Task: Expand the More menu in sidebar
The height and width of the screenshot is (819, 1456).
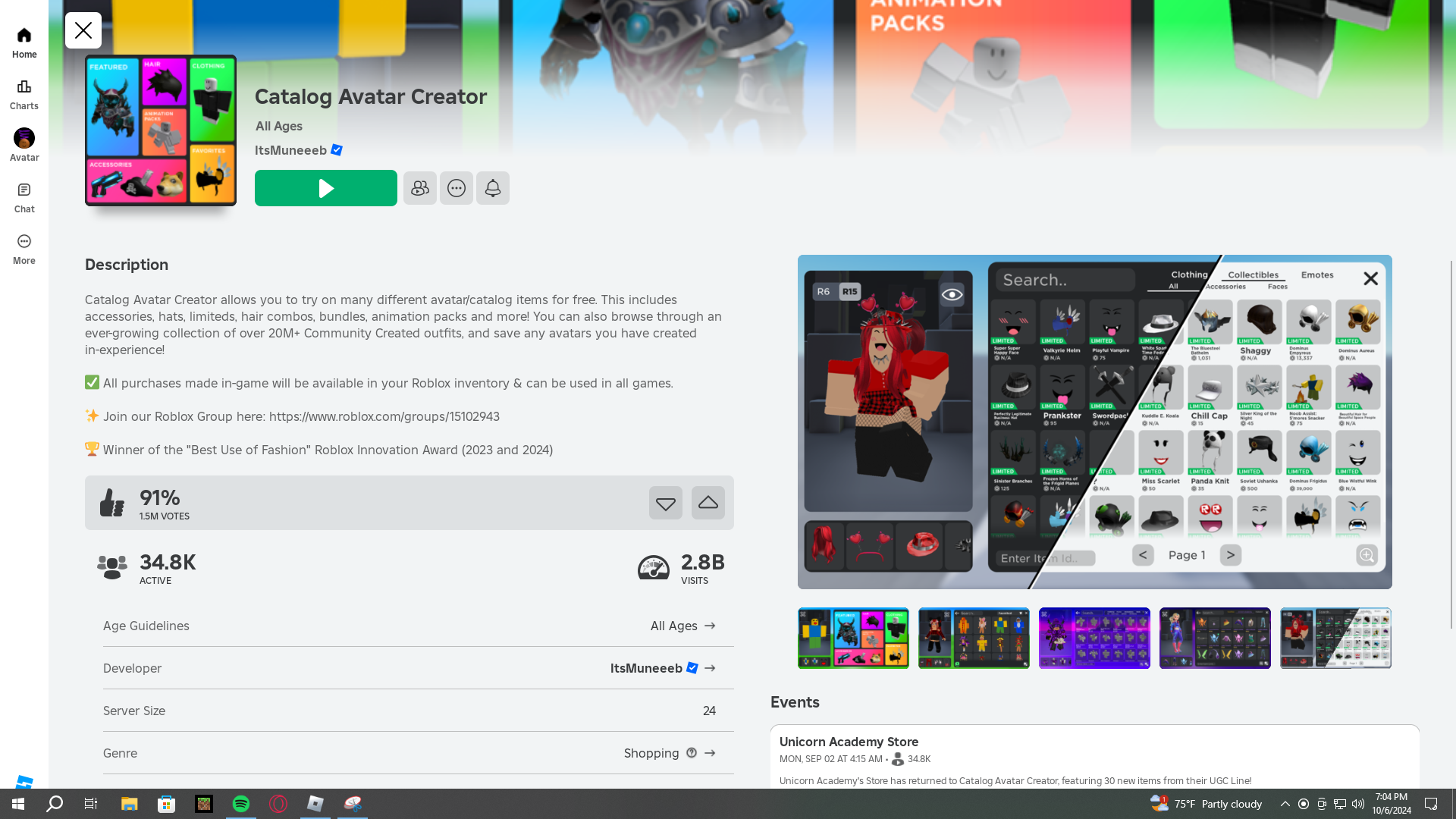Action: (24, 249)
